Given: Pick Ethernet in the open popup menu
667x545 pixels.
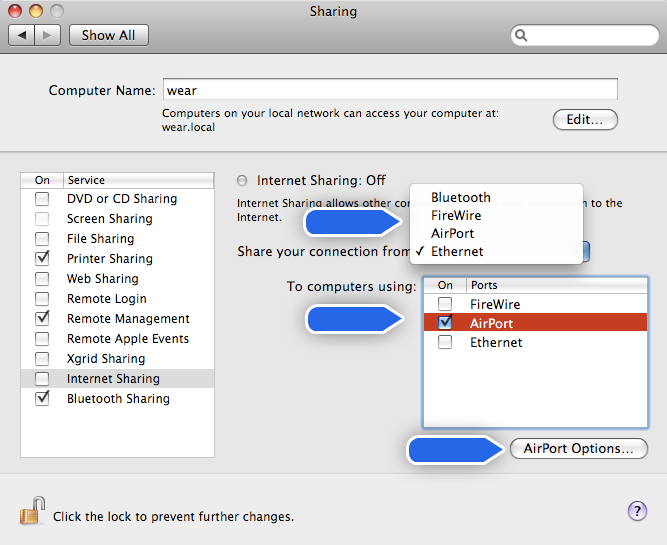Looking at the screenshot, I should click(457, 251).
